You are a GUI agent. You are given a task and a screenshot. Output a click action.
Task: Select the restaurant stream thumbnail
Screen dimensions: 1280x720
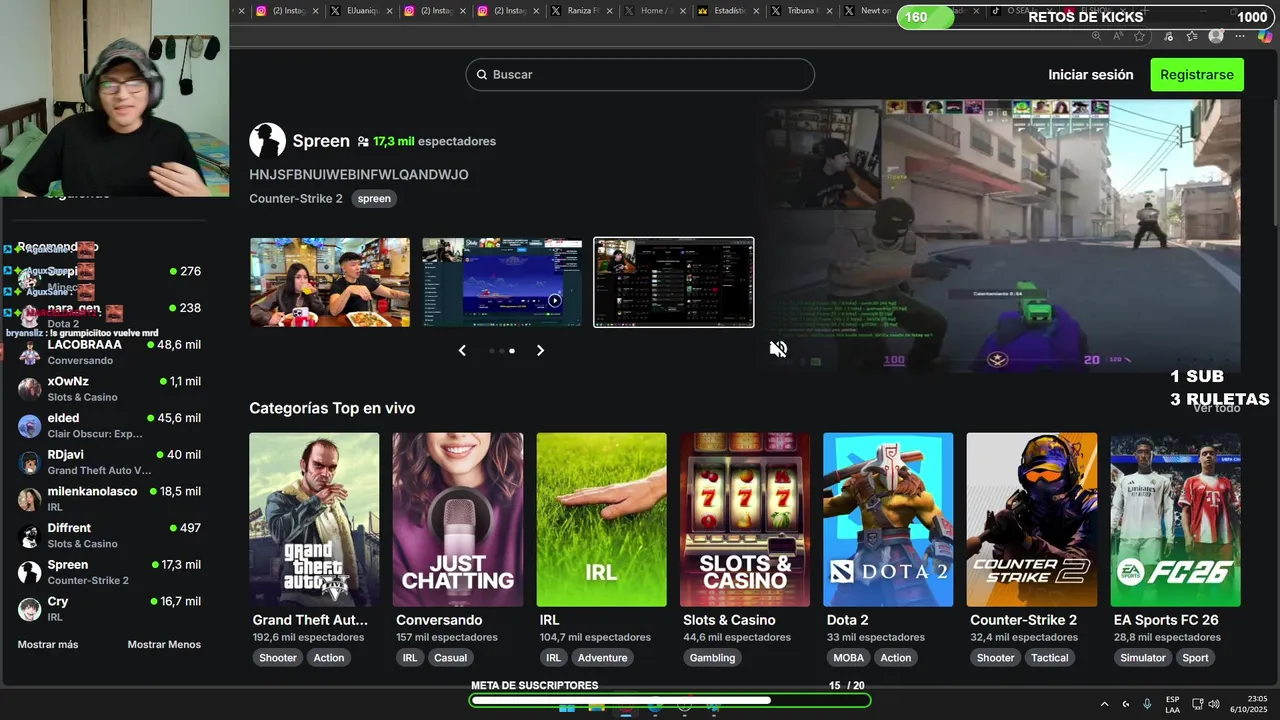coord(330,282)
